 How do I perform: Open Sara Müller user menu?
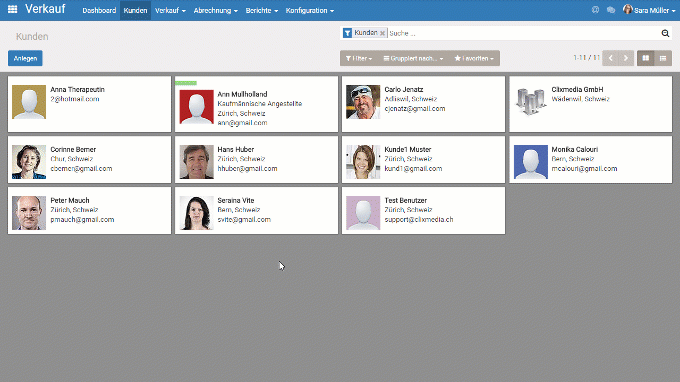click(x=649, y=10)
